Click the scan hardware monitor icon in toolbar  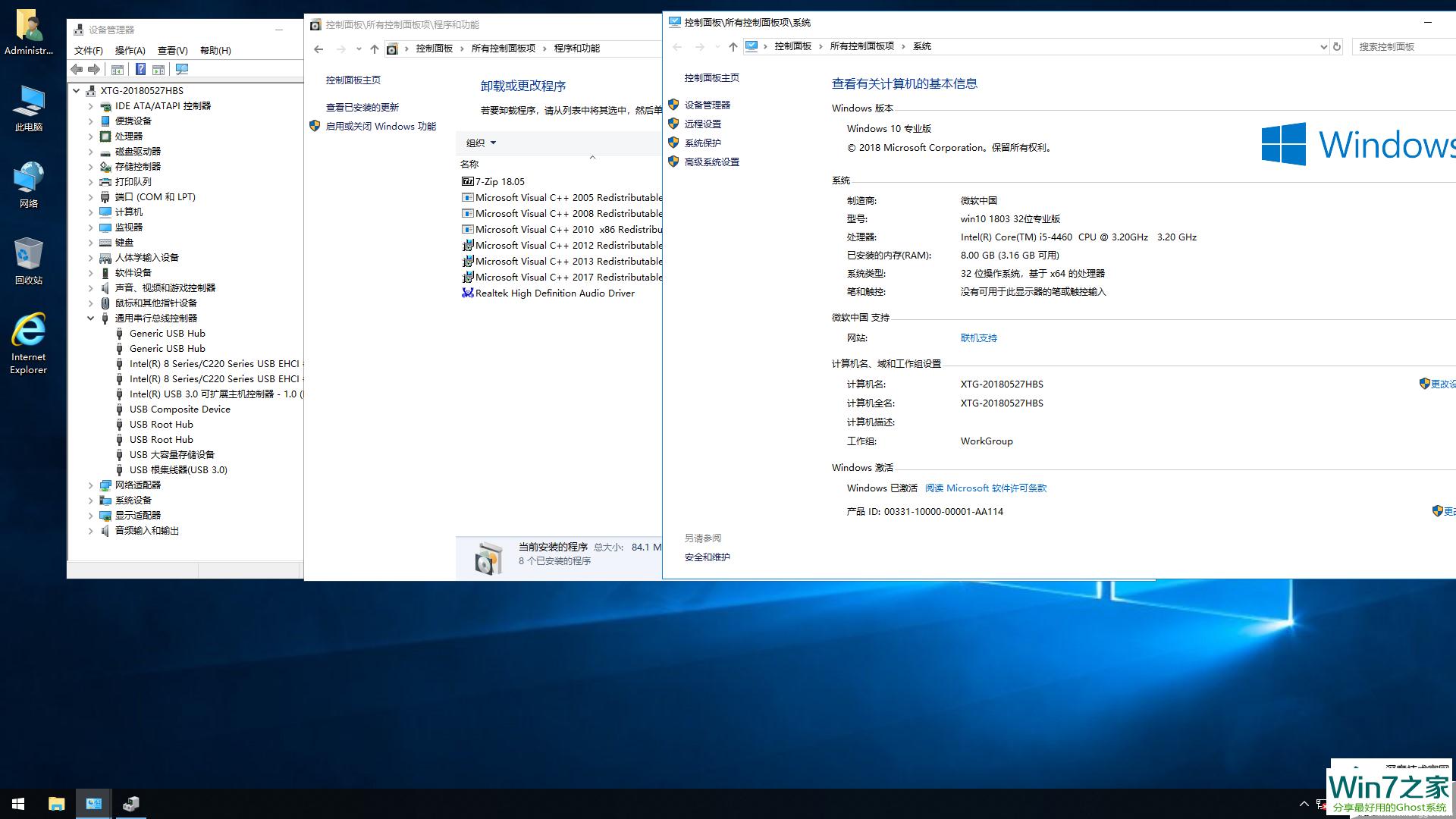click(x=182, y=69)
